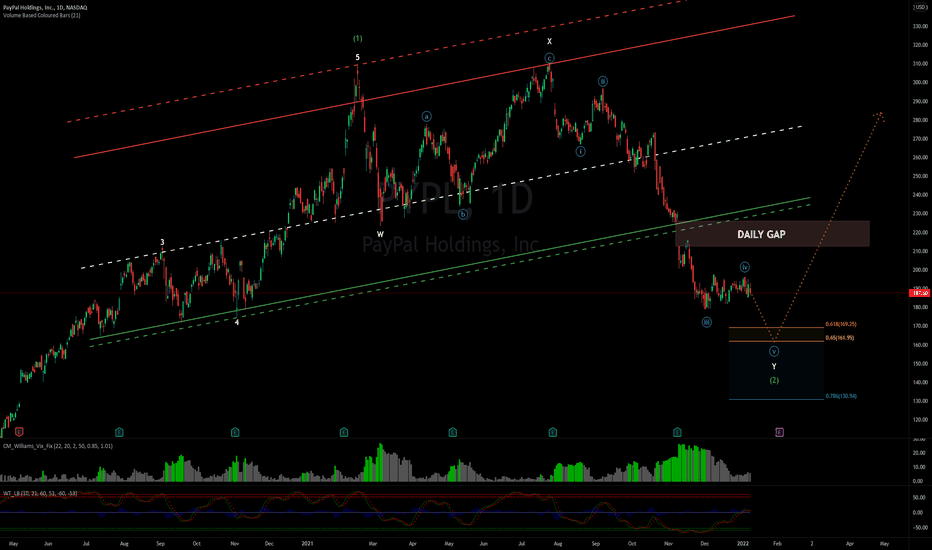Select the 'DAILY GAP' rectangle
The width and height of the screenshot is (932, 550).
772,234
